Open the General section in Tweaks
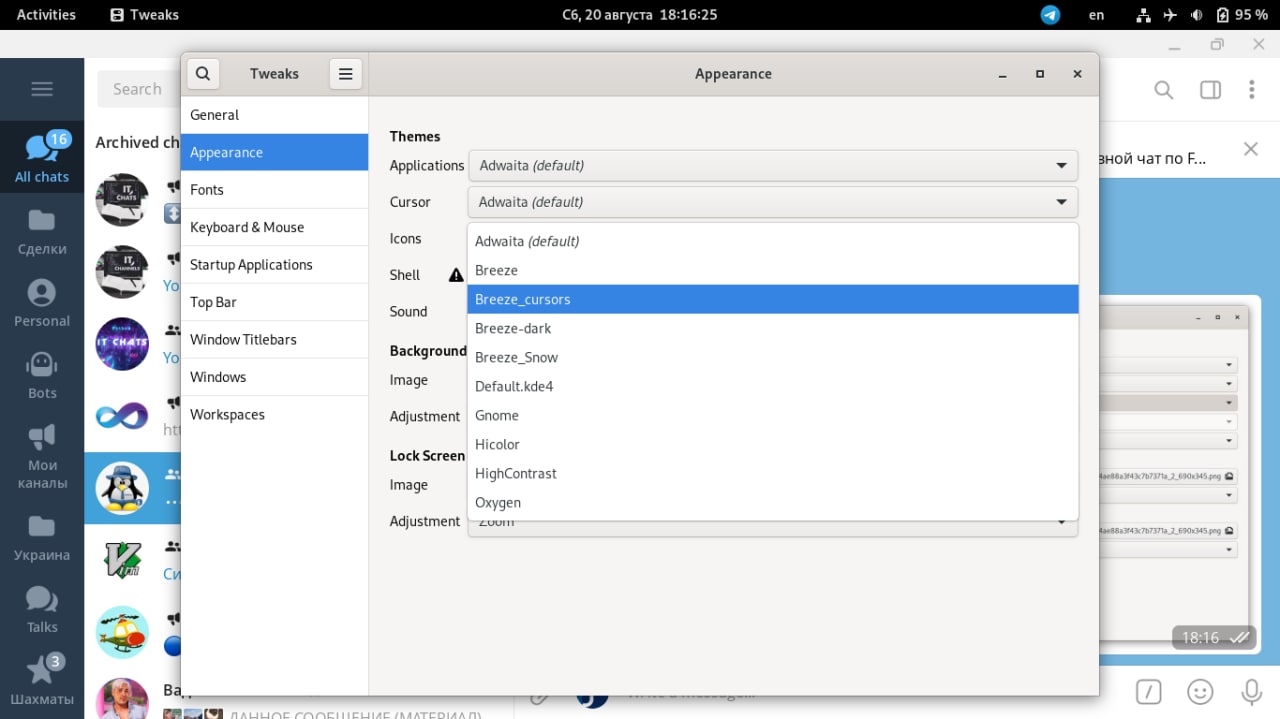Viewport: 1280px width, 719px height. click(x=274, y=115)
